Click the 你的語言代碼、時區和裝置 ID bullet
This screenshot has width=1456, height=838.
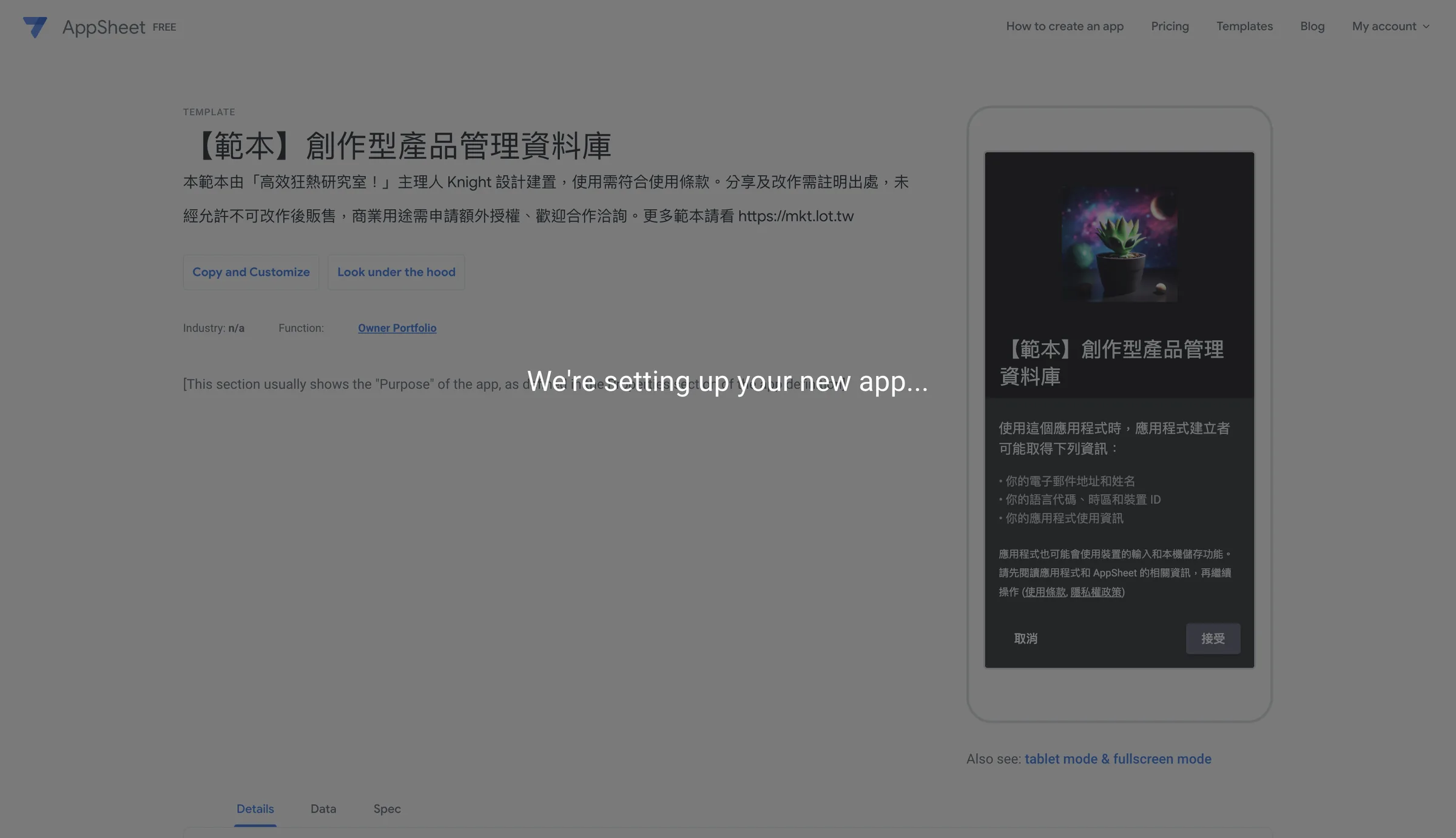click(1083, 500)
